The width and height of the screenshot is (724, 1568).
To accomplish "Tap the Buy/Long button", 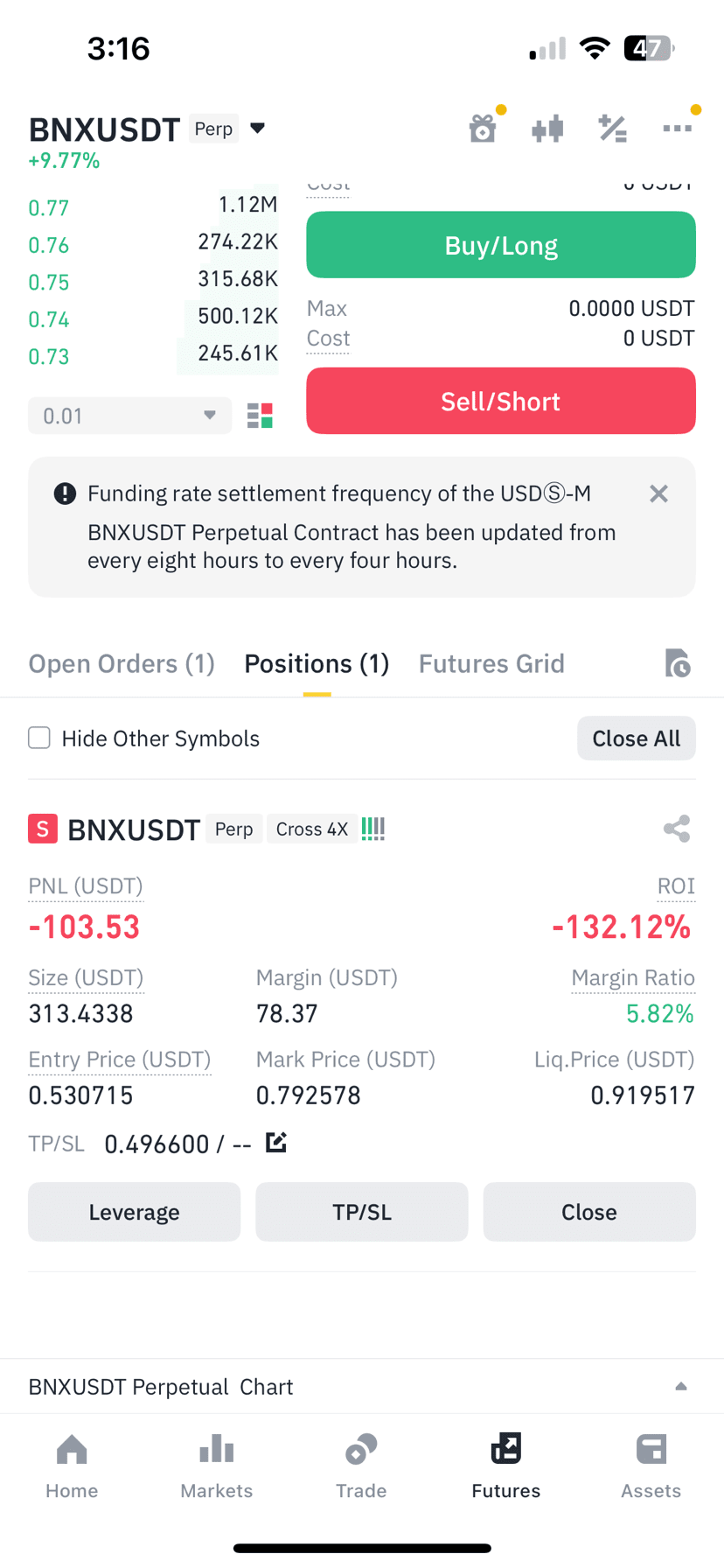I will 501,245.
